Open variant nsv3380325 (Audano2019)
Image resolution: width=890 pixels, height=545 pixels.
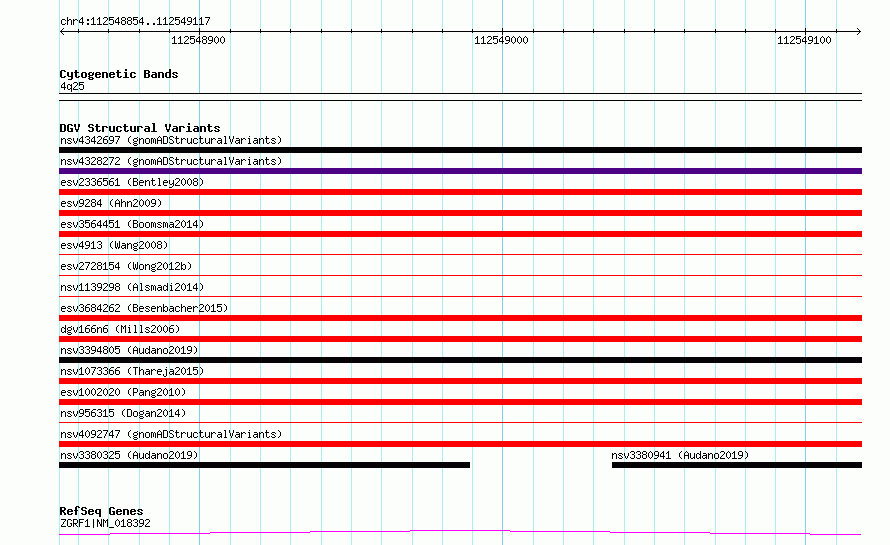tap(129, 455)
